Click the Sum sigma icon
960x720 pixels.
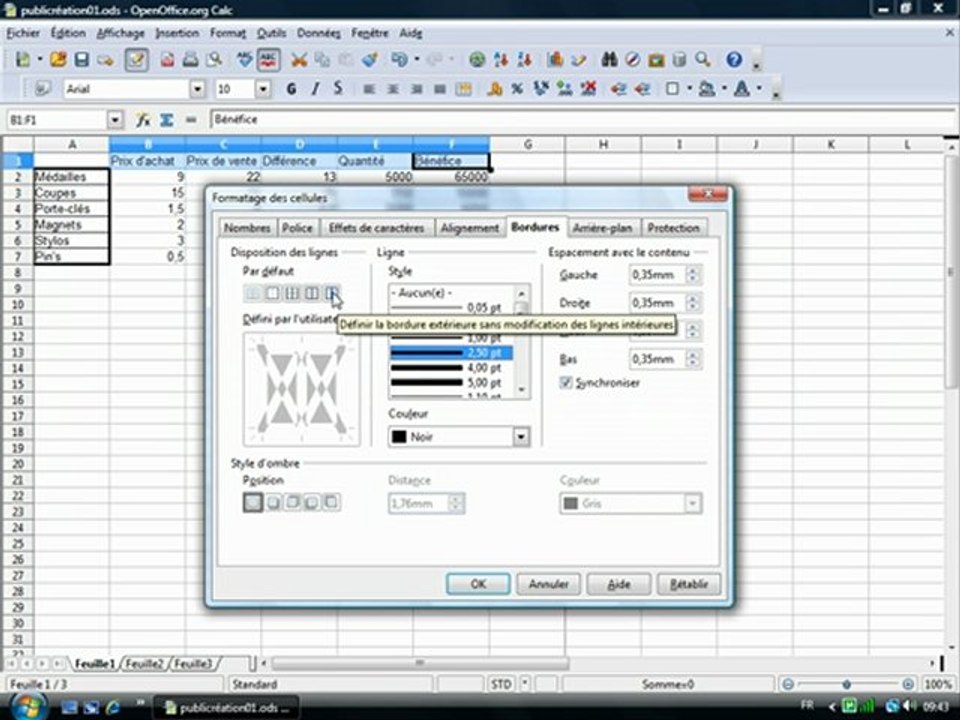pos(166,120)
